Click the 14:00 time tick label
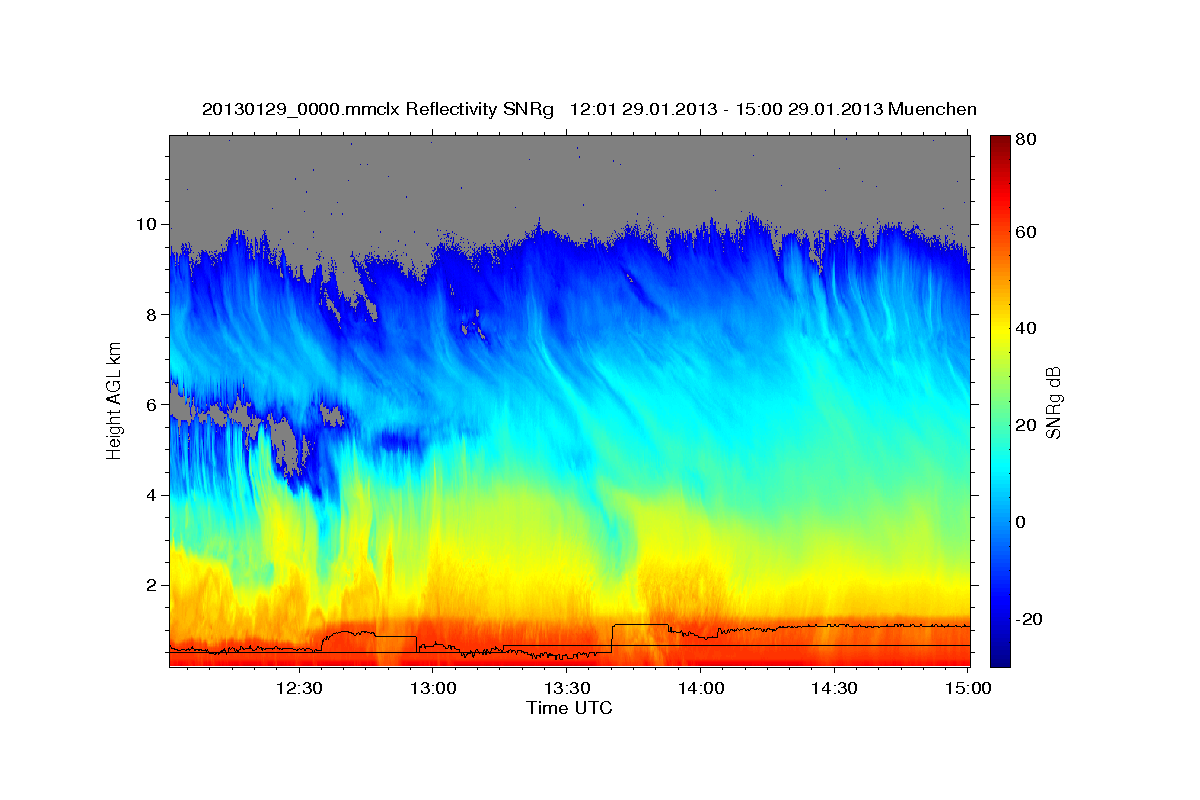The height and width of the screenshot is (800, 1200). (700, 689)
